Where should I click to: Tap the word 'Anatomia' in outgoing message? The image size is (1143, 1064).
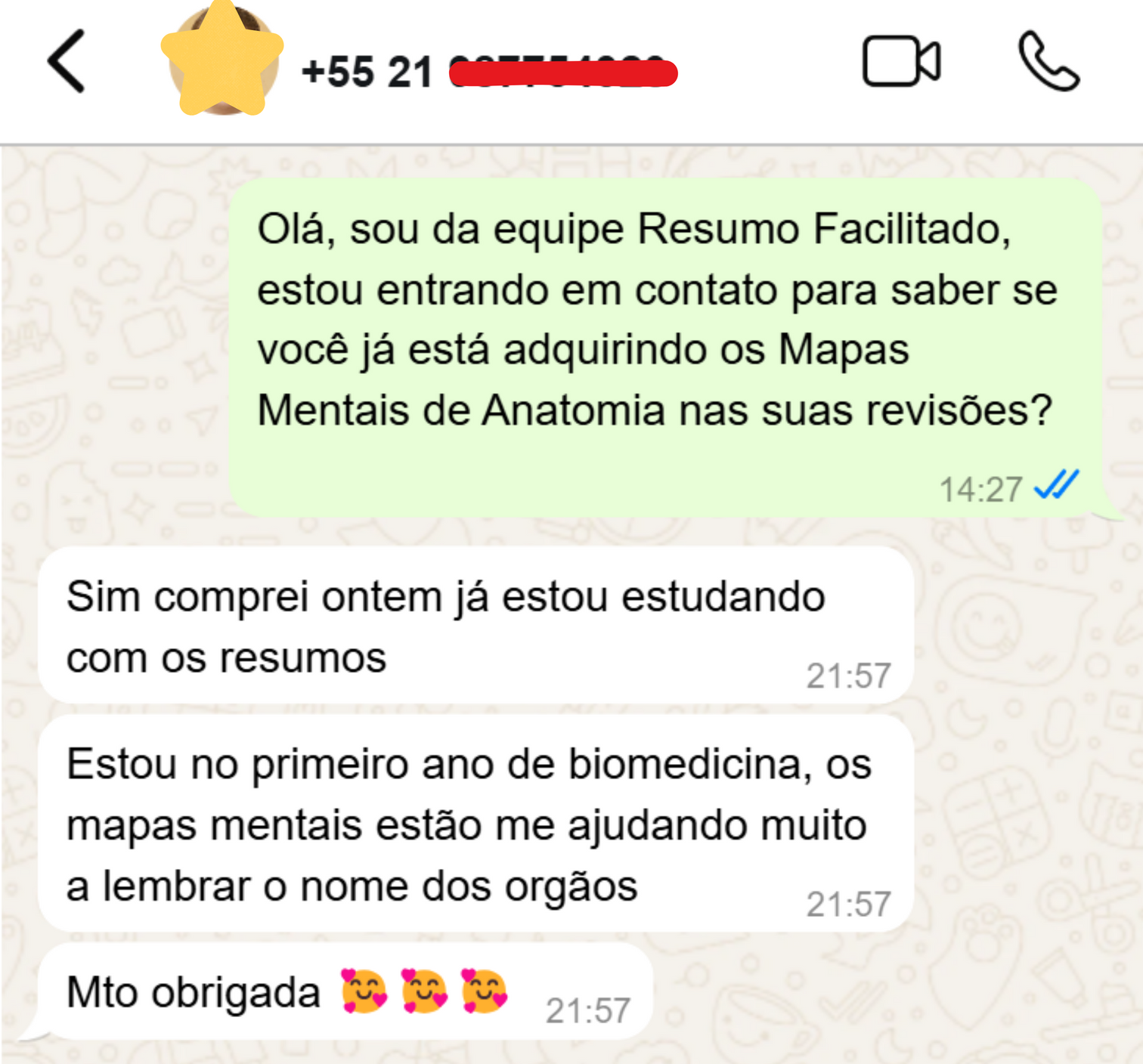[x=573, y=410]
